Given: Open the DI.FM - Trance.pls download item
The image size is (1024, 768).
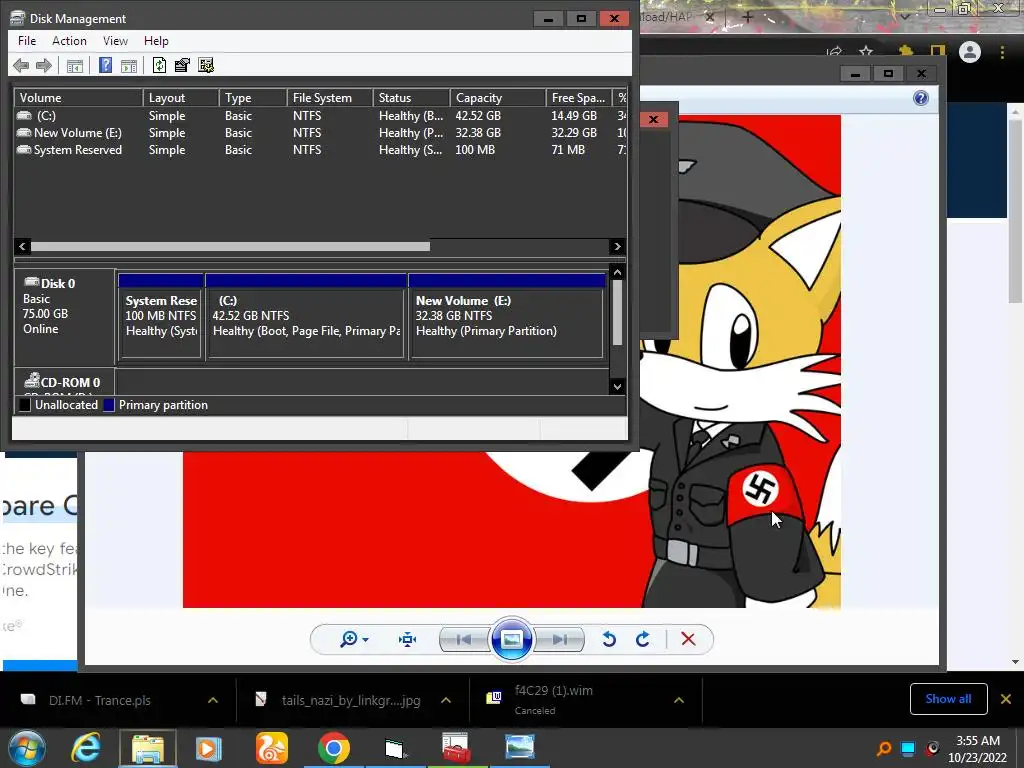Looking at the screenshot, I should tap(98, 700).
